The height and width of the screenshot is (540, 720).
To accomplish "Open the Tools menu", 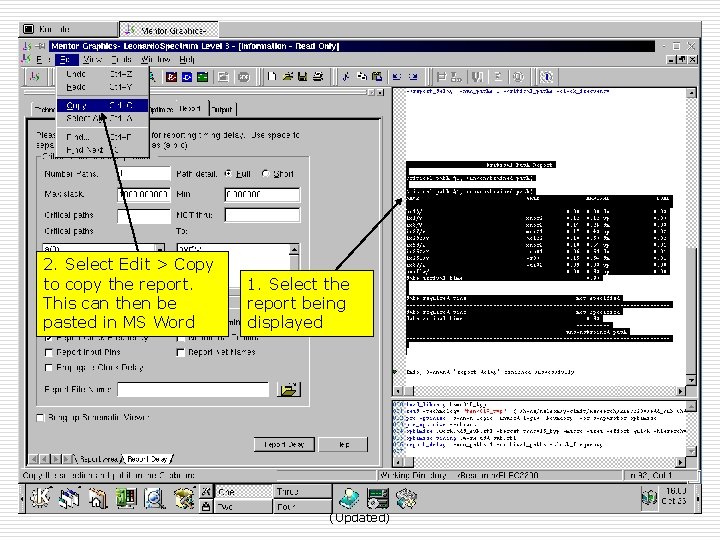I will pyautogui.click(x=122, y=60).
